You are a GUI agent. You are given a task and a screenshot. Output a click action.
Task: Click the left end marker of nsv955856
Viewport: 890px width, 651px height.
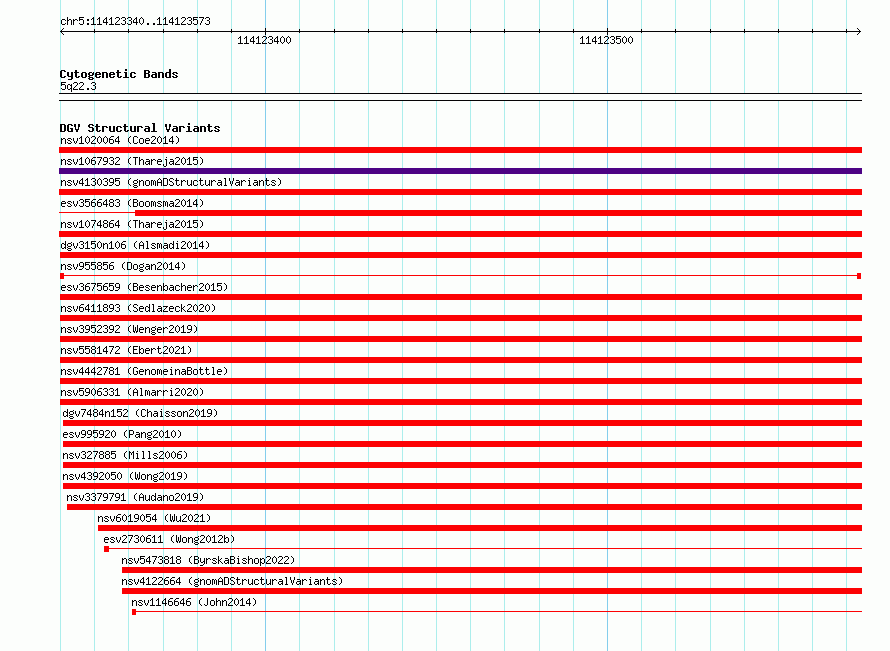62,276
